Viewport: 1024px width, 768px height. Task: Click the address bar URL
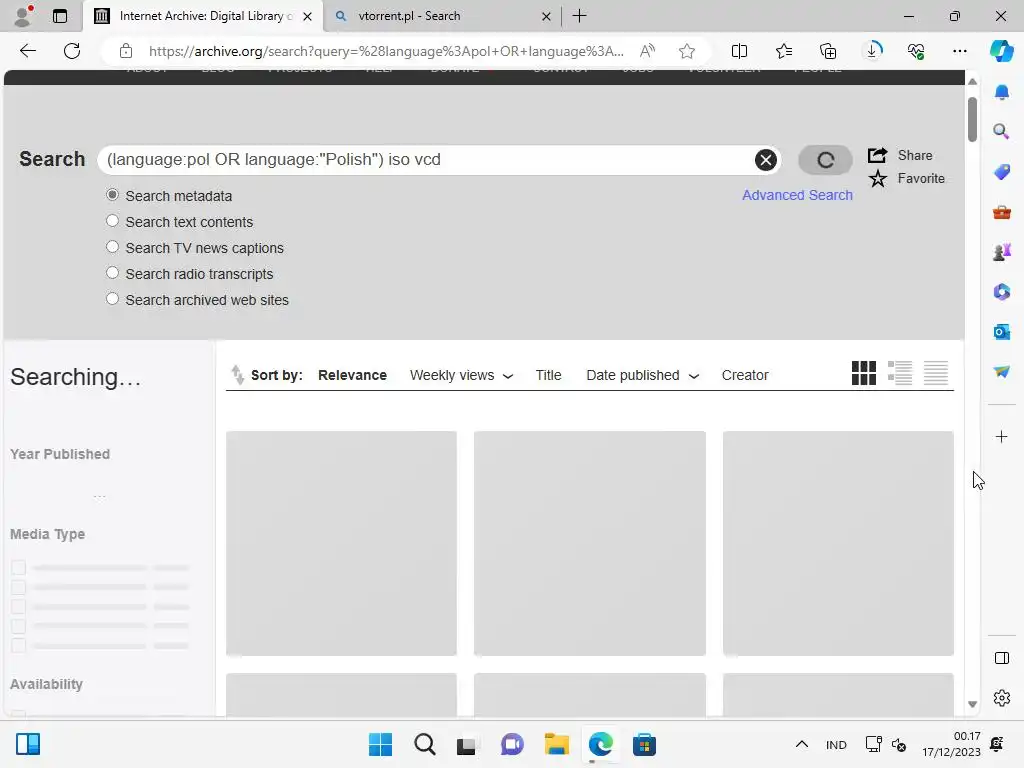click(x=386, y=51)
